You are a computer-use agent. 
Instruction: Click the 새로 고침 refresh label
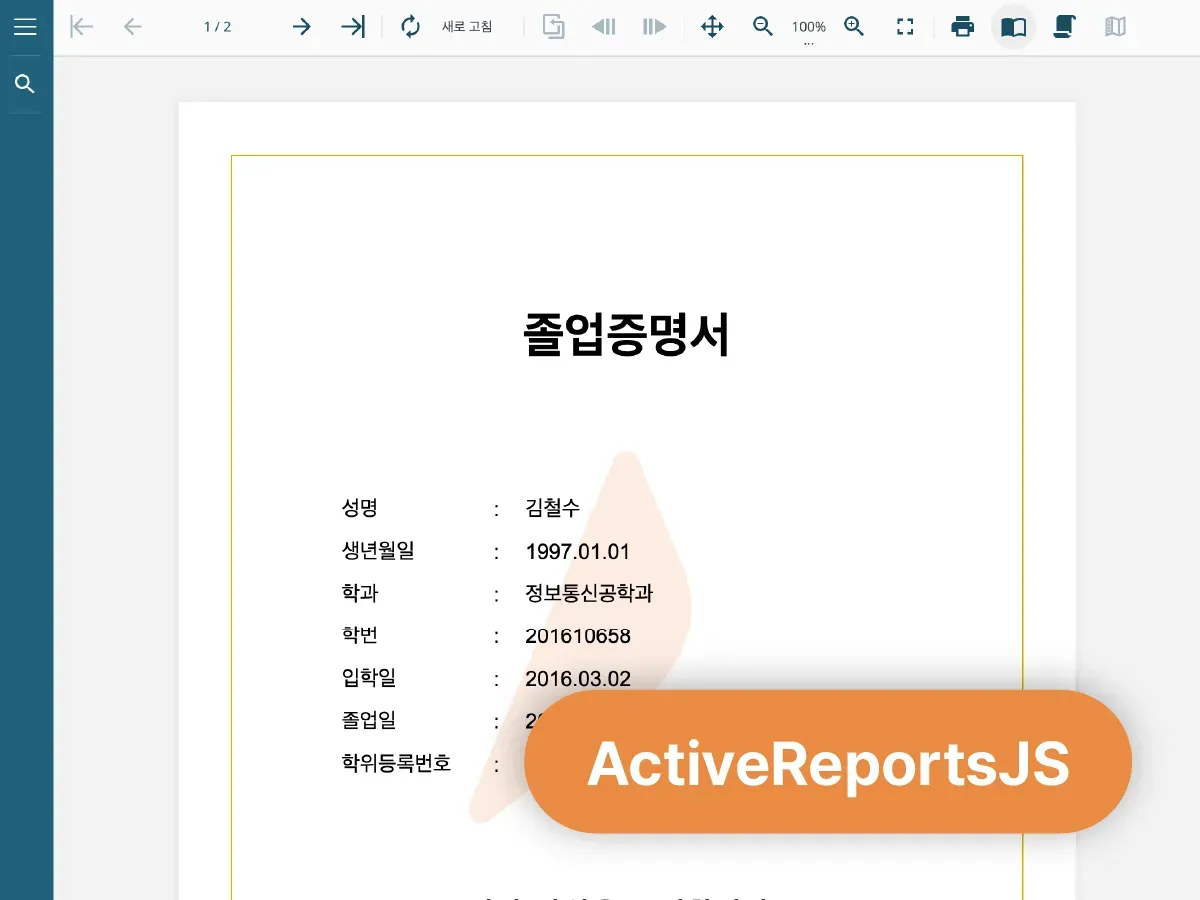(467, 27)
